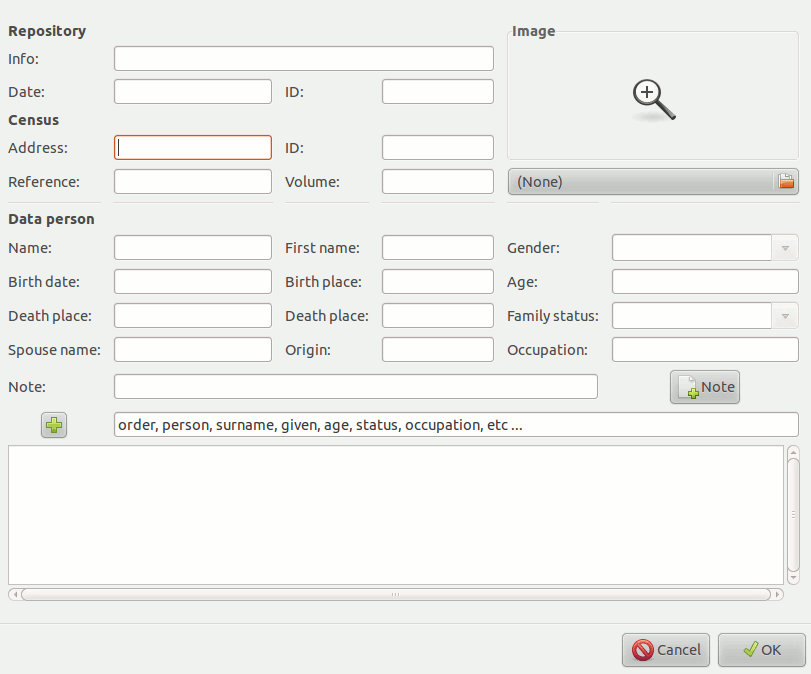The image size is (811, 674).
Task: Focus the Age input field
Action: pos(705,282)
